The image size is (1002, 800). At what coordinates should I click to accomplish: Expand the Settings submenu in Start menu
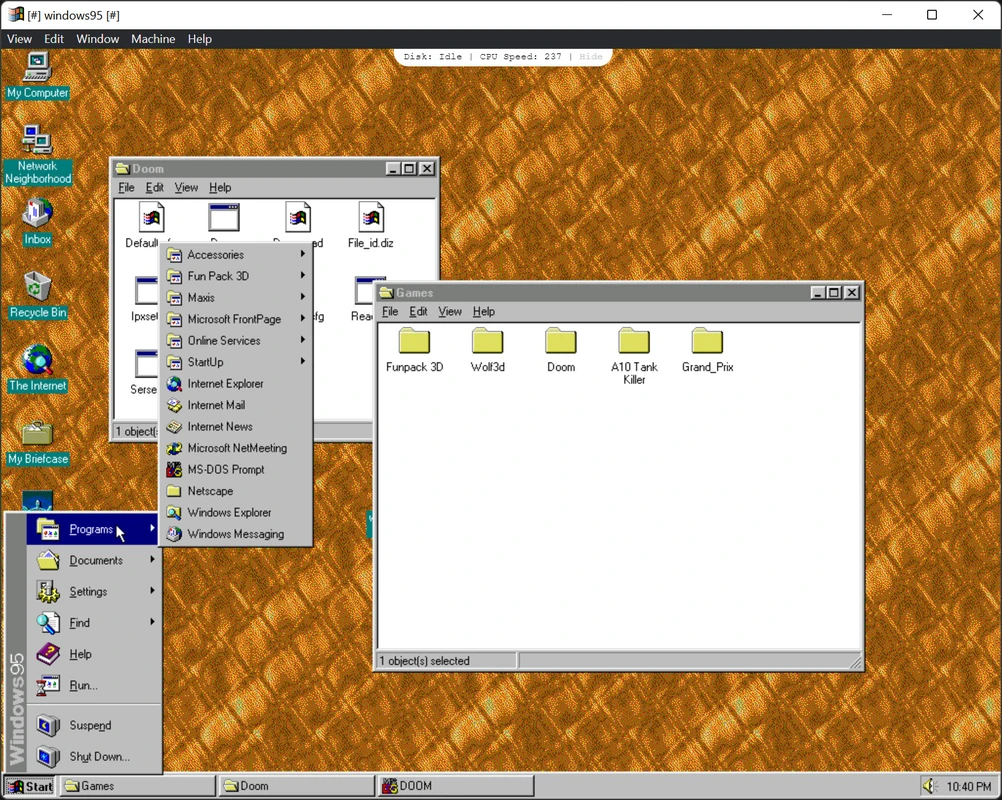coord(88,592)
